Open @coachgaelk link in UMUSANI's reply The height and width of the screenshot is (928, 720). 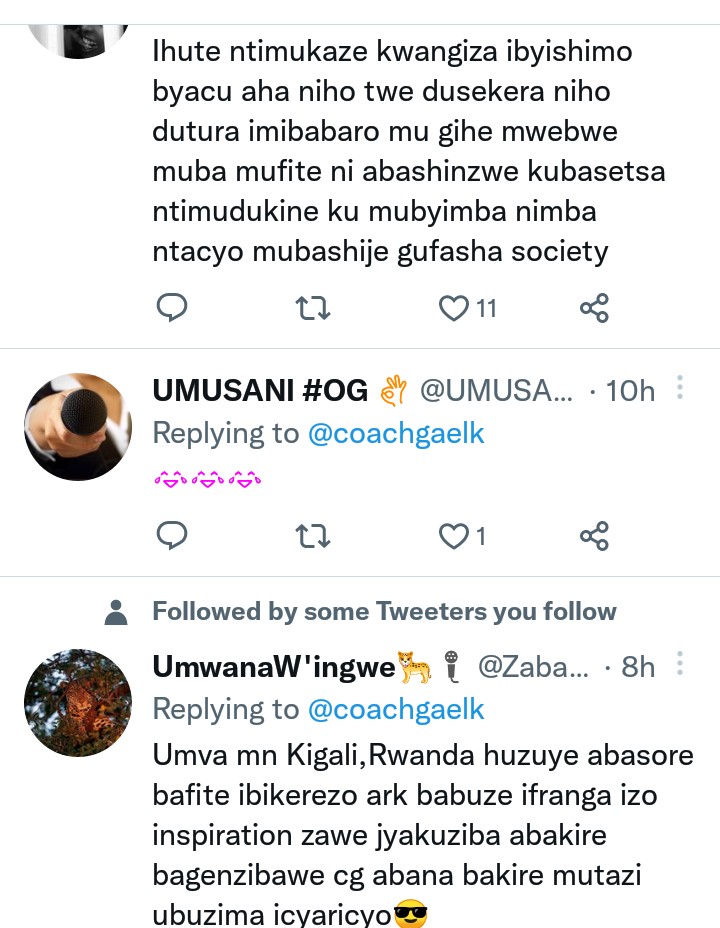pyautogui.click(x=396, y=433)
